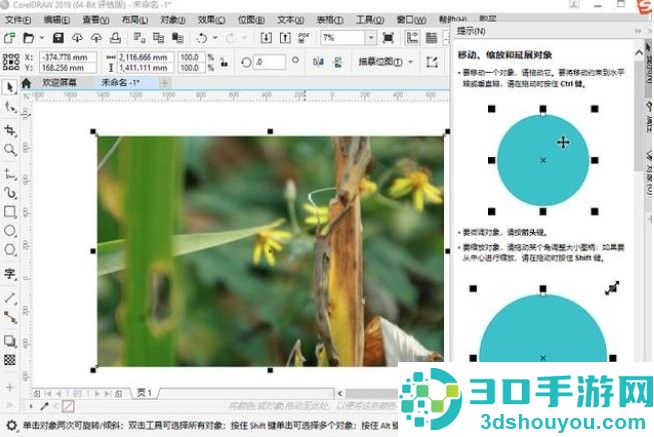
Task: Toggle the lock ratio padlock
Action: coord(224,63)
